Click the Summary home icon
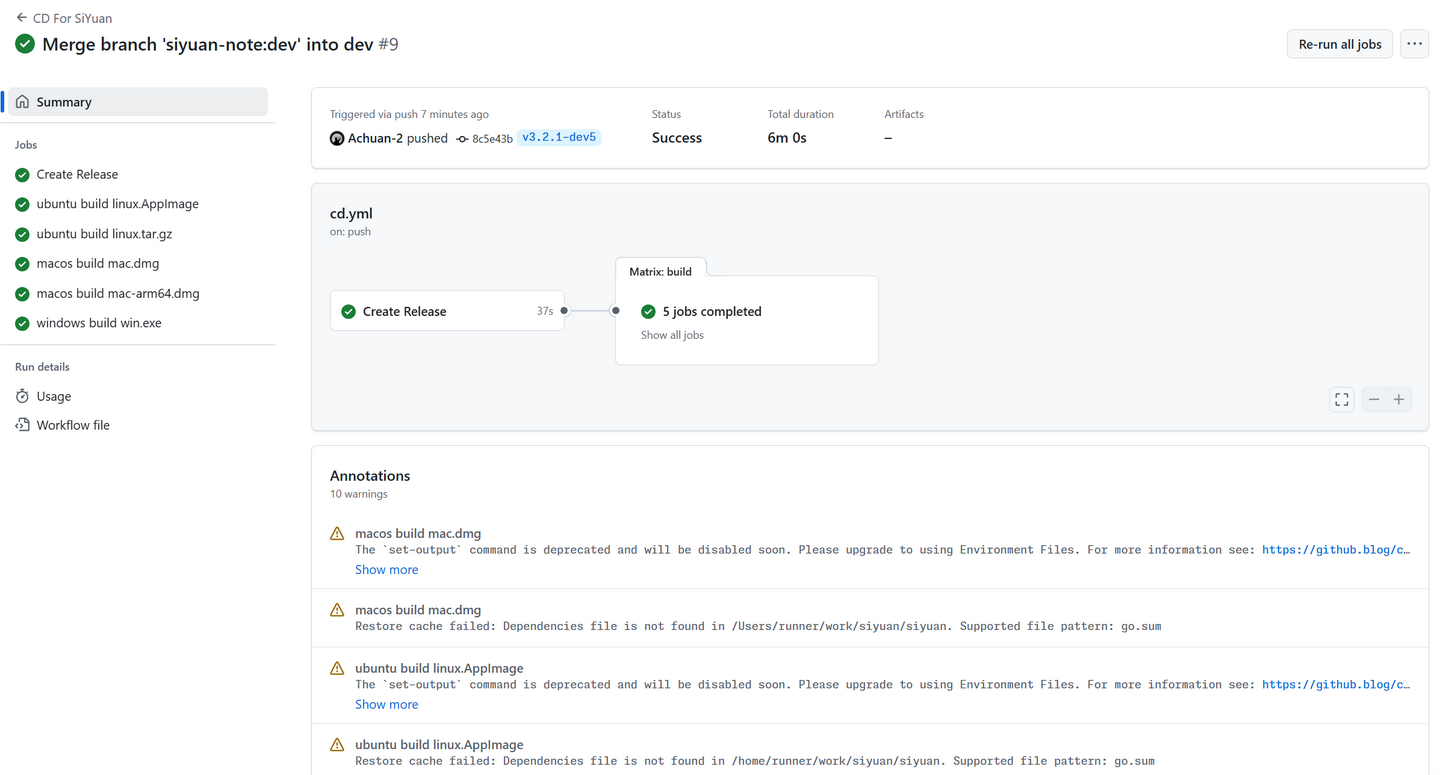 click(x=22, y=102)
